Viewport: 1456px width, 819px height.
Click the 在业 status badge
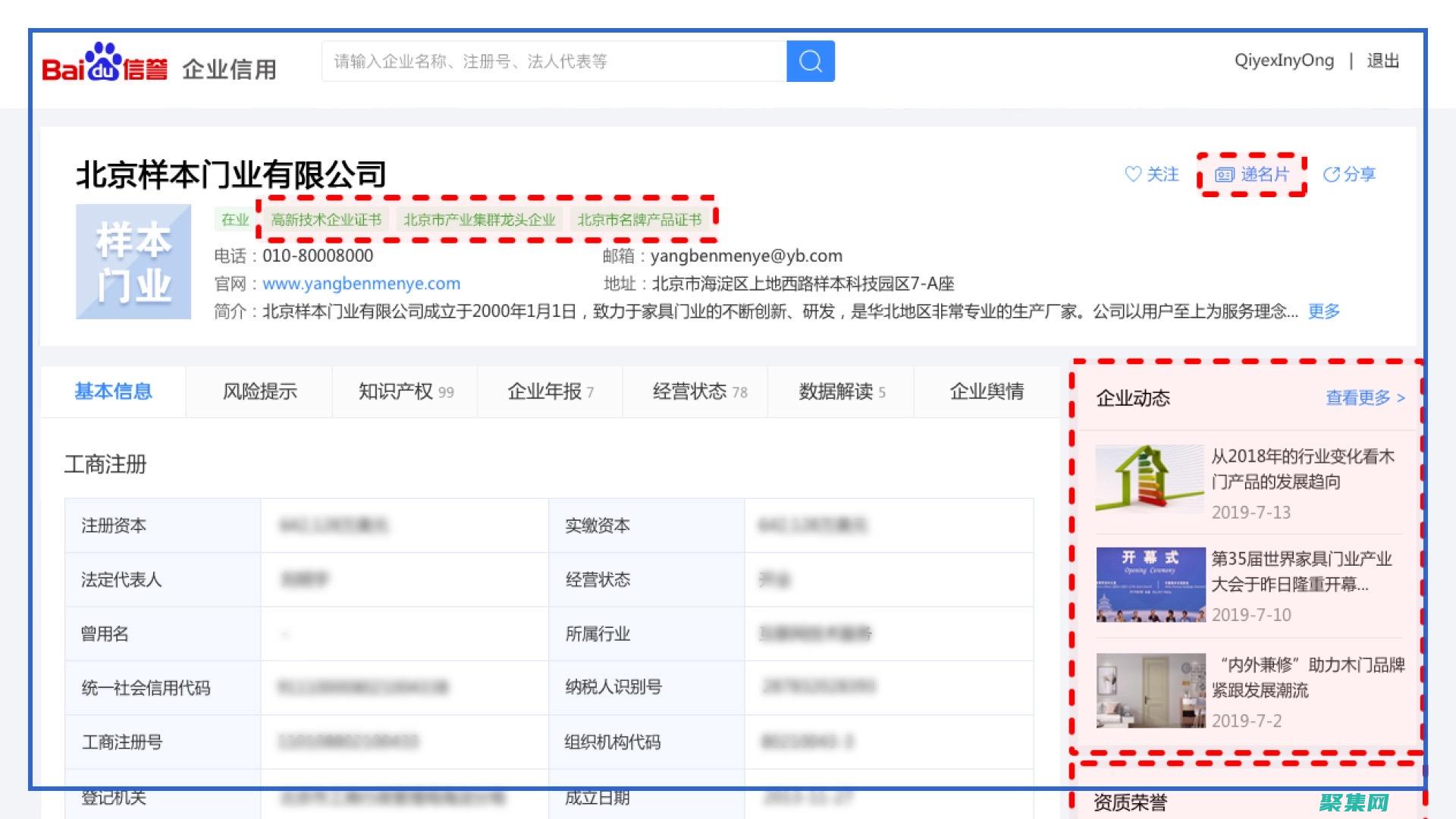(x=235, y=220)
